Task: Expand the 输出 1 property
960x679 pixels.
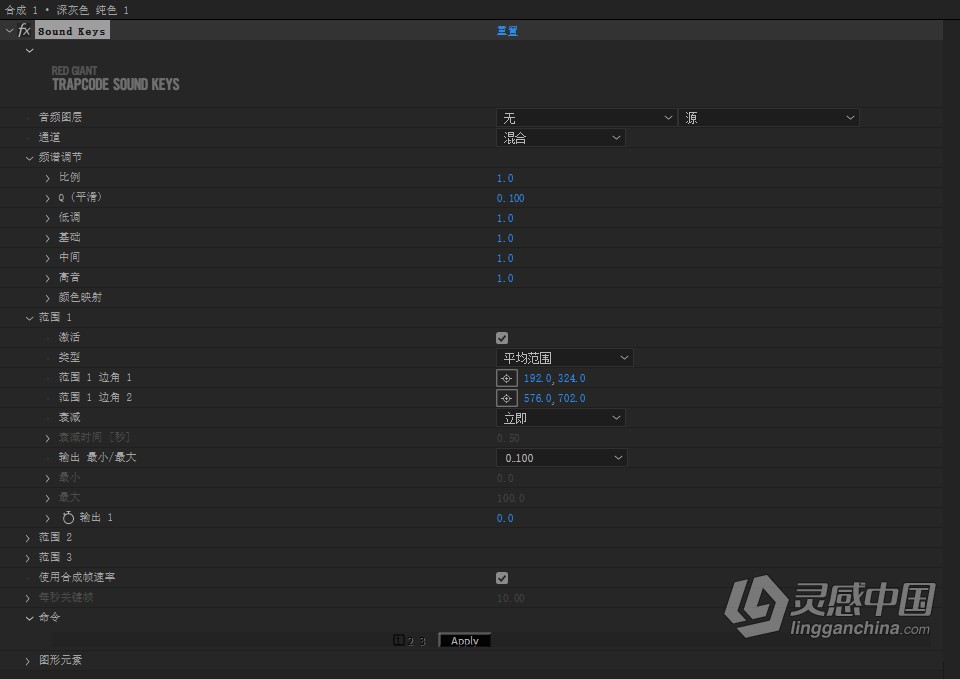Action: [48, 518]
